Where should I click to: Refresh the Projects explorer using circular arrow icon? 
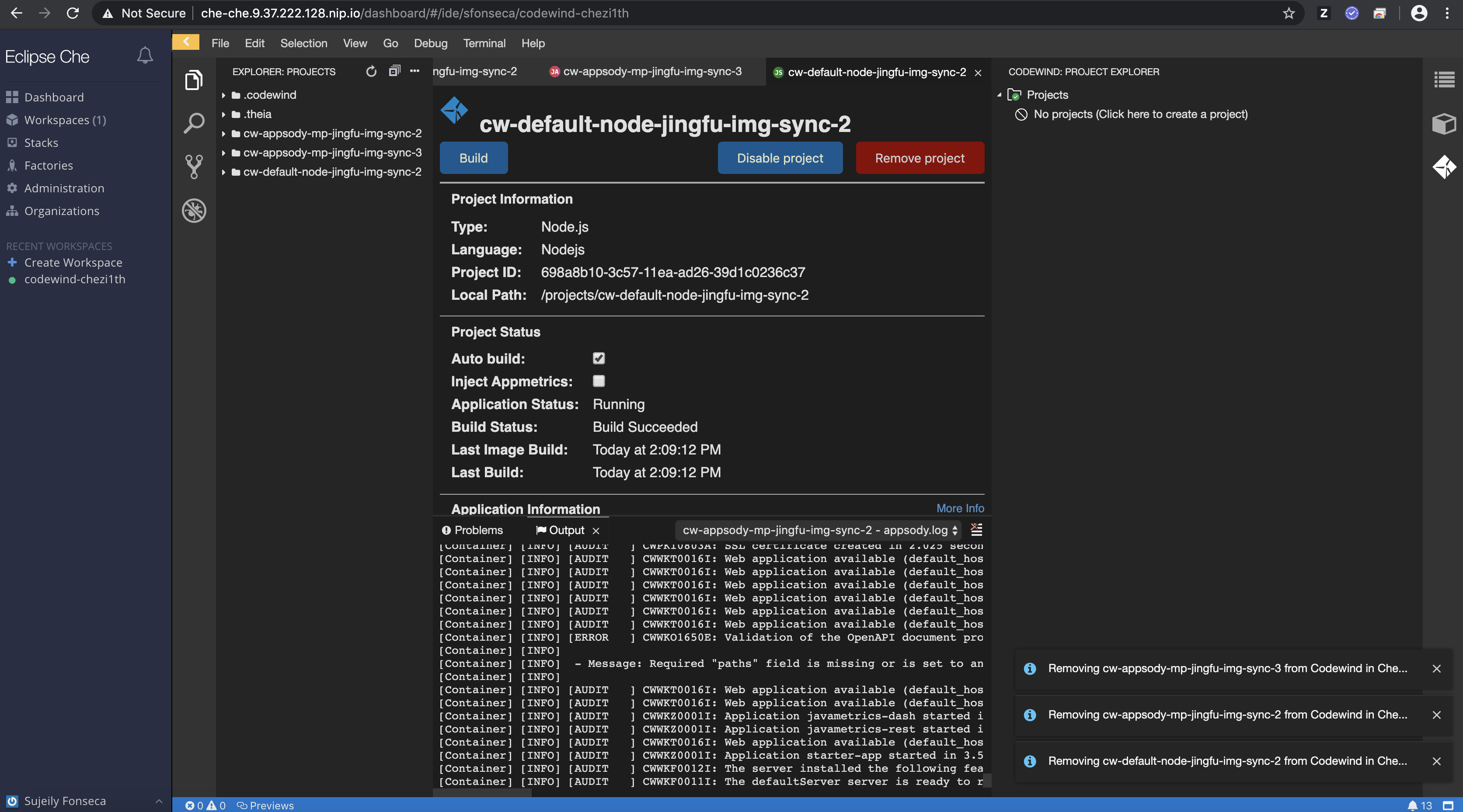[371, 72]
